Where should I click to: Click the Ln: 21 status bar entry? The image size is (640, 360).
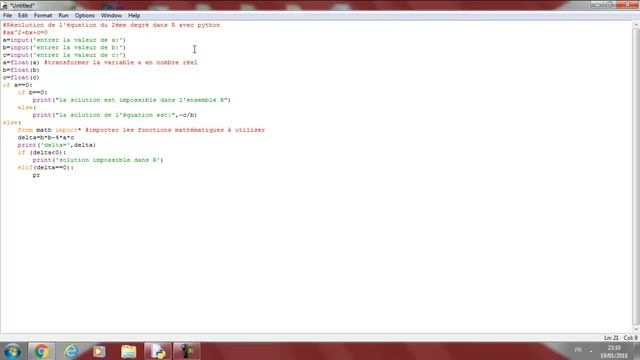[611, 338]
